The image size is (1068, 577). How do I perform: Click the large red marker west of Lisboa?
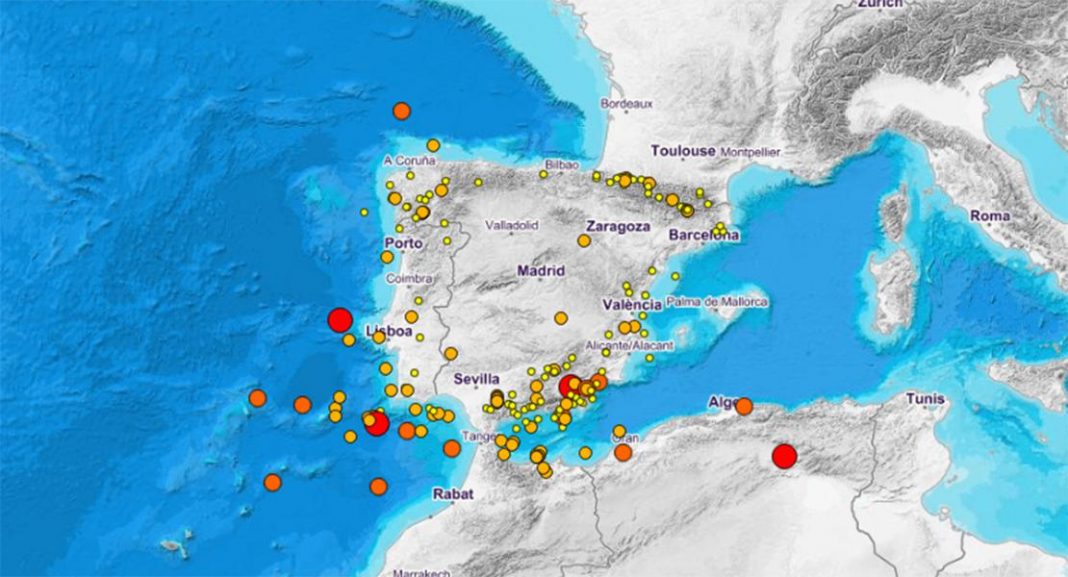(339, 320)
